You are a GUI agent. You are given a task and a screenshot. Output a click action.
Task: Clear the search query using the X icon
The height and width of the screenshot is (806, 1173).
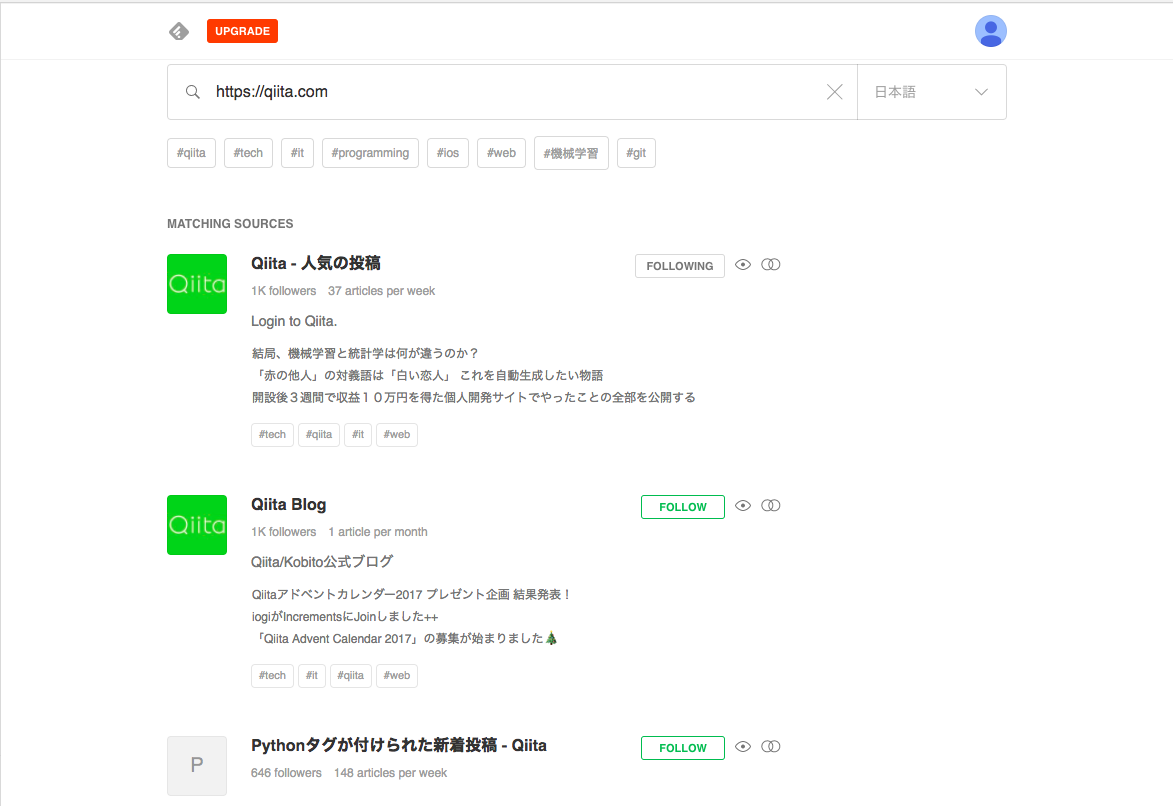click(834, 91)
